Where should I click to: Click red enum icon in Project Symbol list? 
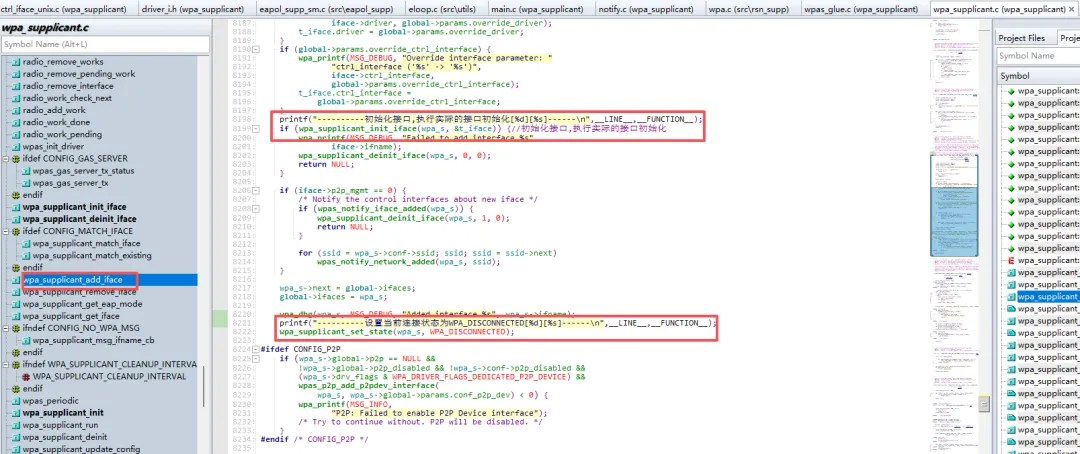click(1010, 260)
